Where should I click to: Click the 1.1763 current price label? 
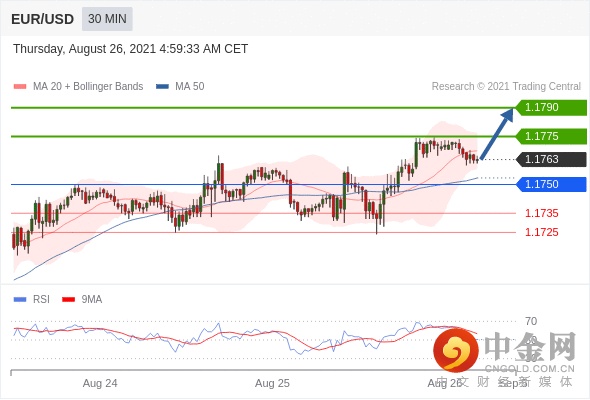[551, 159]
